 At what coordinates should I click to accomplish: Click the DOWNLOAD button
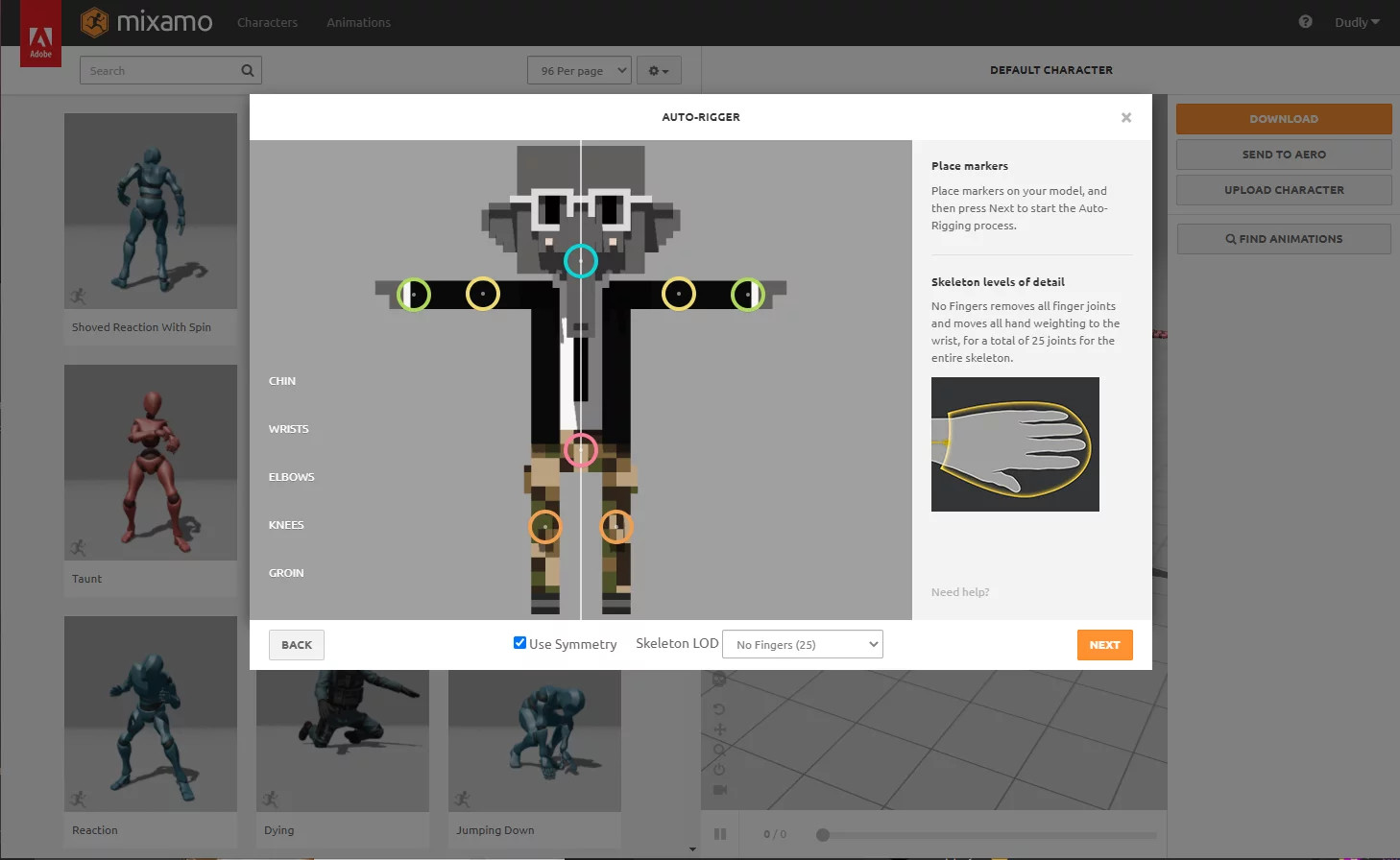click(x=1284, y=119)
